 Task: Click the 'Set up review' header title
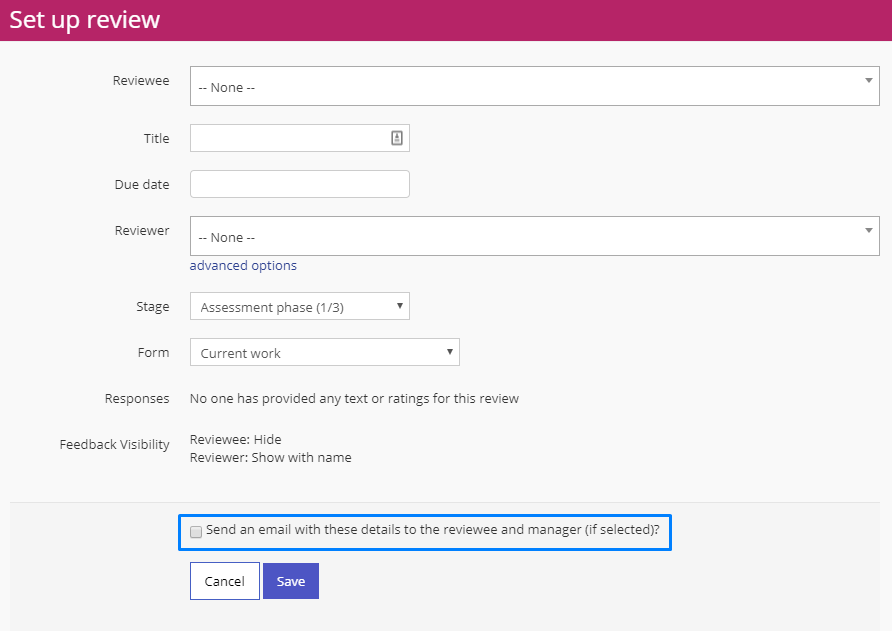pyautogui.click(x=85, y=20)
